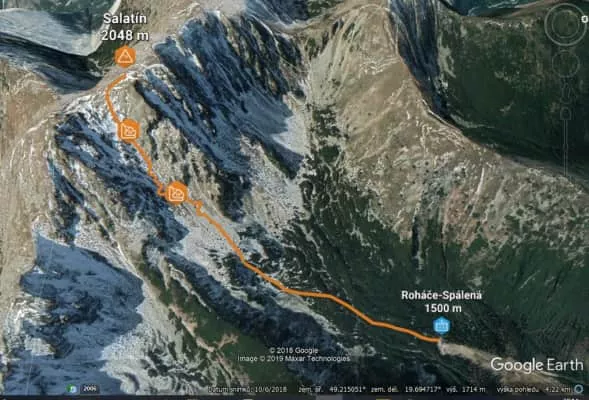This screenshot has height=400, width=589.
Task: Open the upper orange photo waypoint marker
Action: [129, 131]
